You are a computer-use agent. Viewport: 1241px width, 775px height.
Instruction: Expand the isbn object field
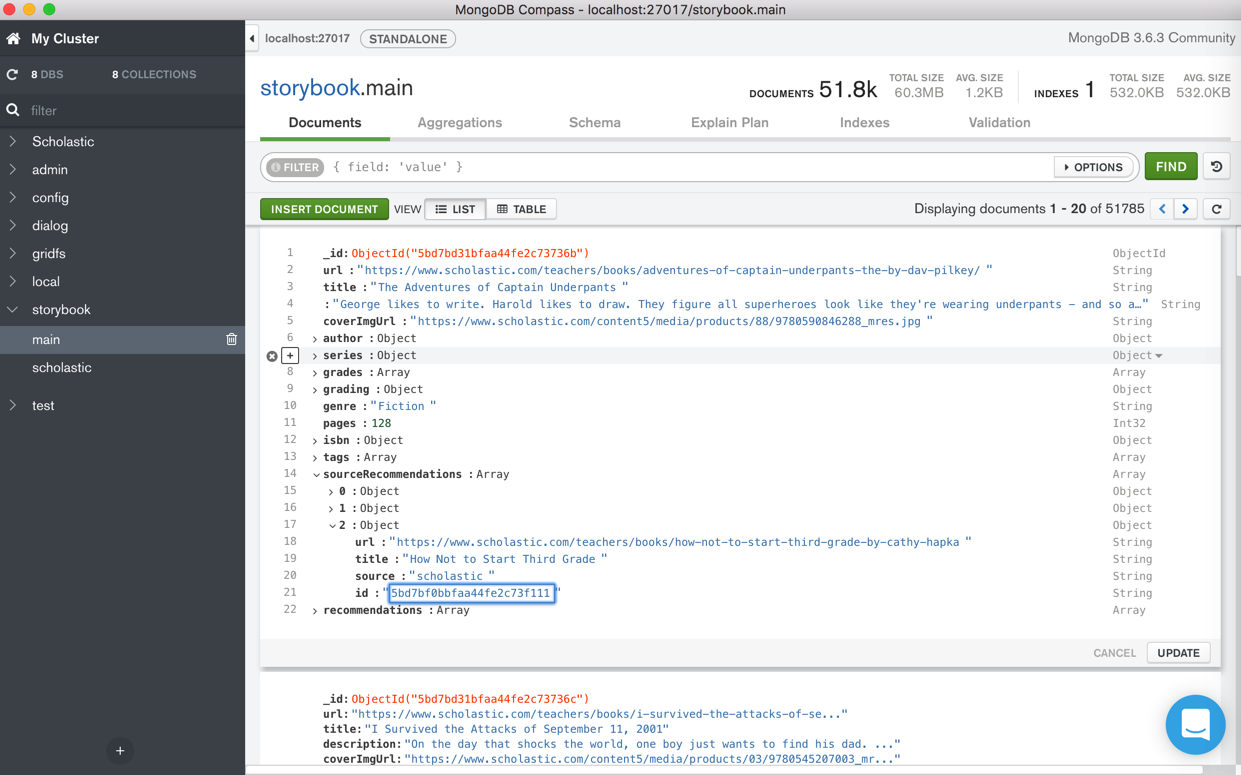coord(315,441)
